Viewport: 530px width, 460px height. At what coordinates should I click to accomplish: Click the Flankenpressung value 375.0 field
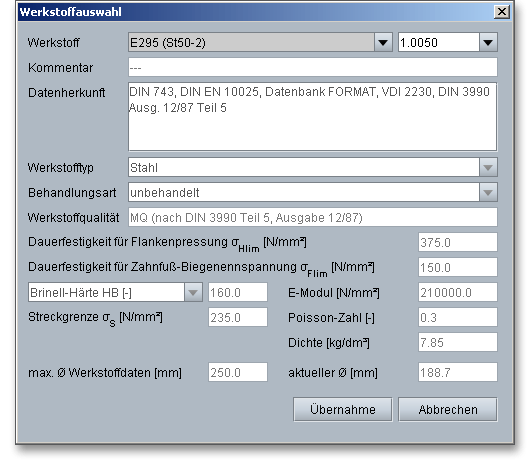[x=458, y=242]
